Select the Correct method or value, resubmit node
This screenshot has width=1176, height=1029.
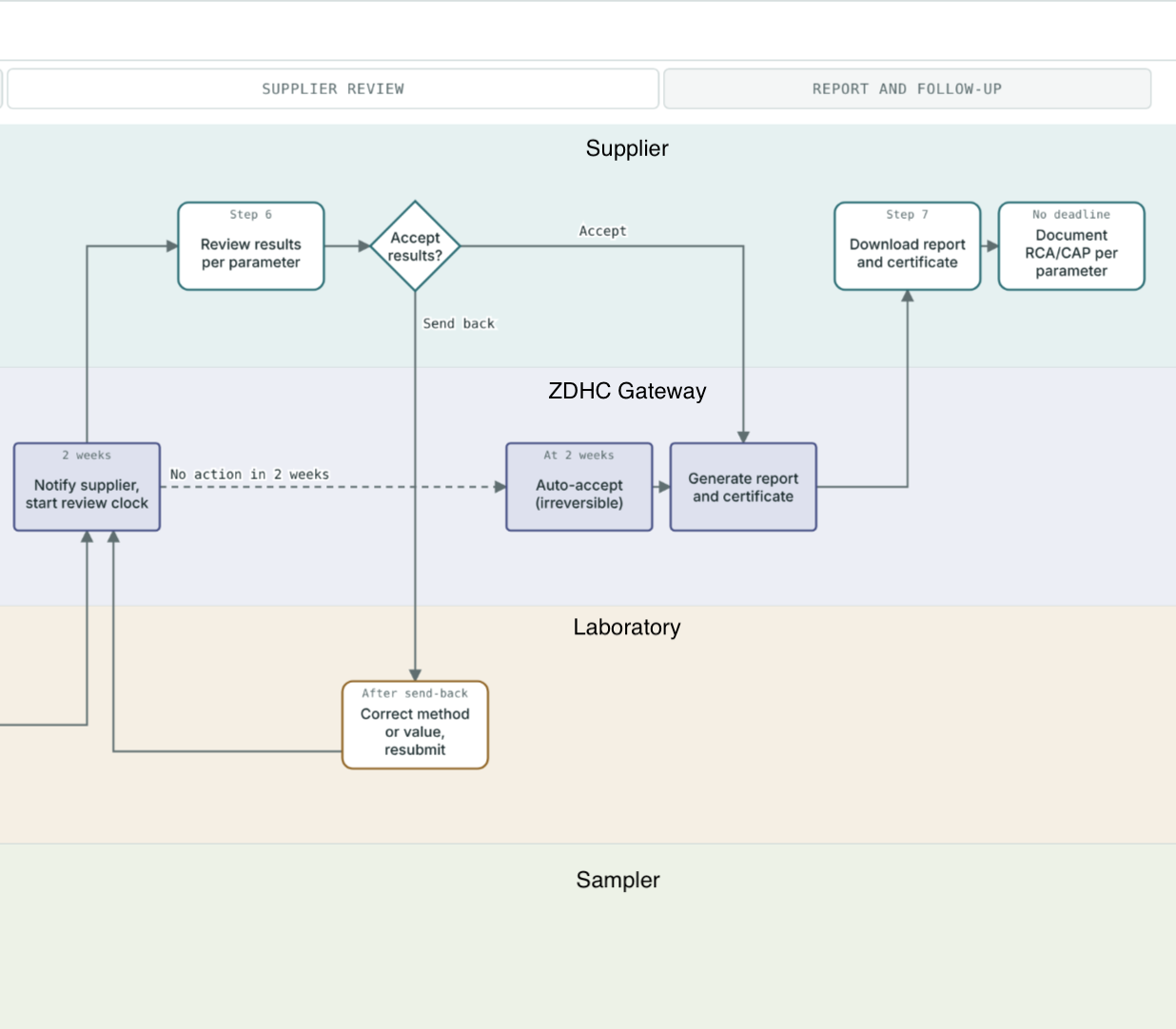click(x=415, y=725)
